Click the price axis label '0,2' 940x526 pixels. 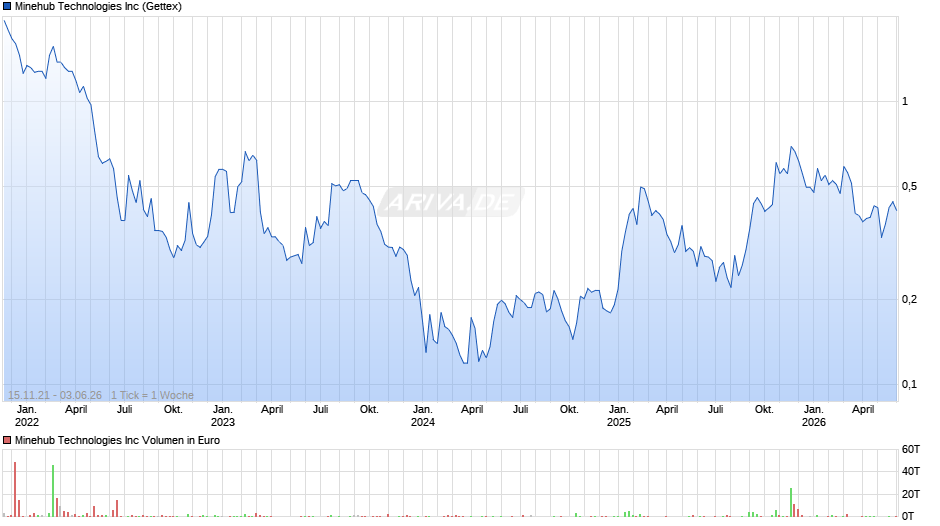point(909,299)
